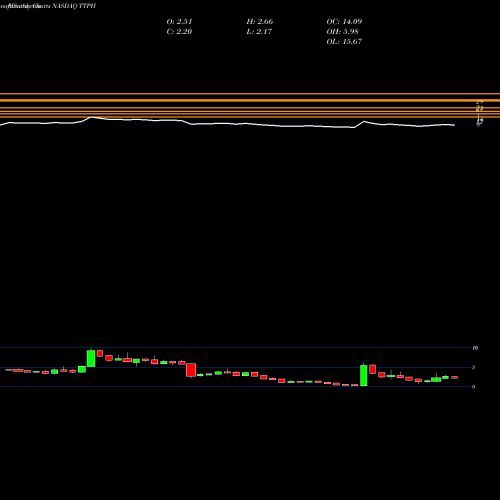Click the 5 price axis label

point(473,367)
